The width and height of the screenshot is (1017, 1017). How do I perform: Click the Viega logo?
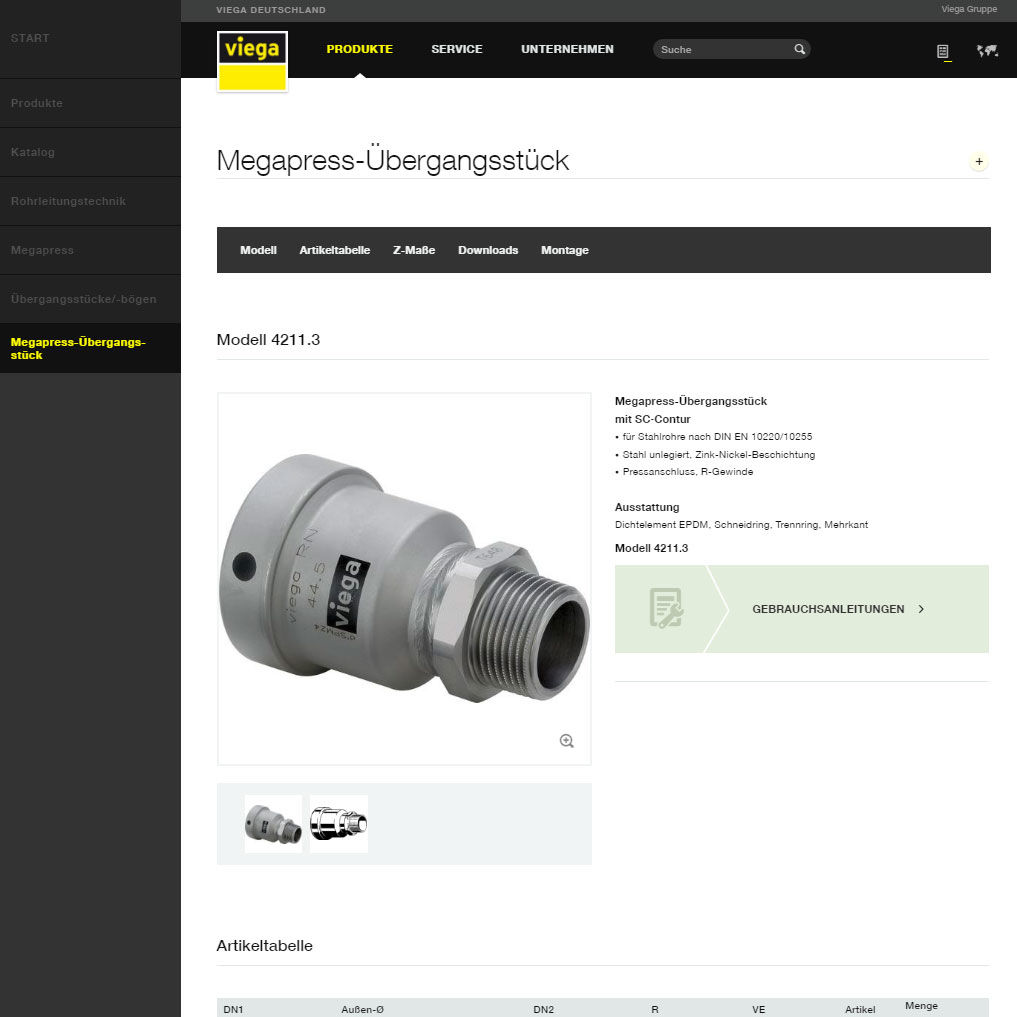[252, 62]
